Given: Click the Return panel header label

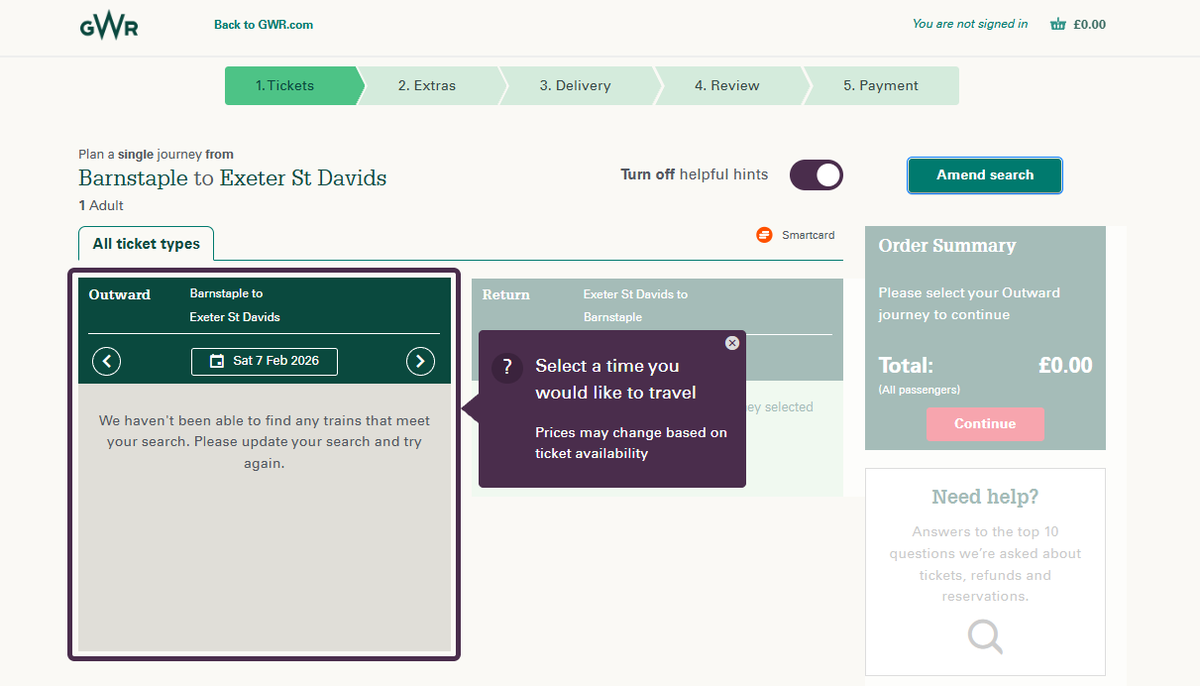Looking at the screenshot, I should pos(506,295).
